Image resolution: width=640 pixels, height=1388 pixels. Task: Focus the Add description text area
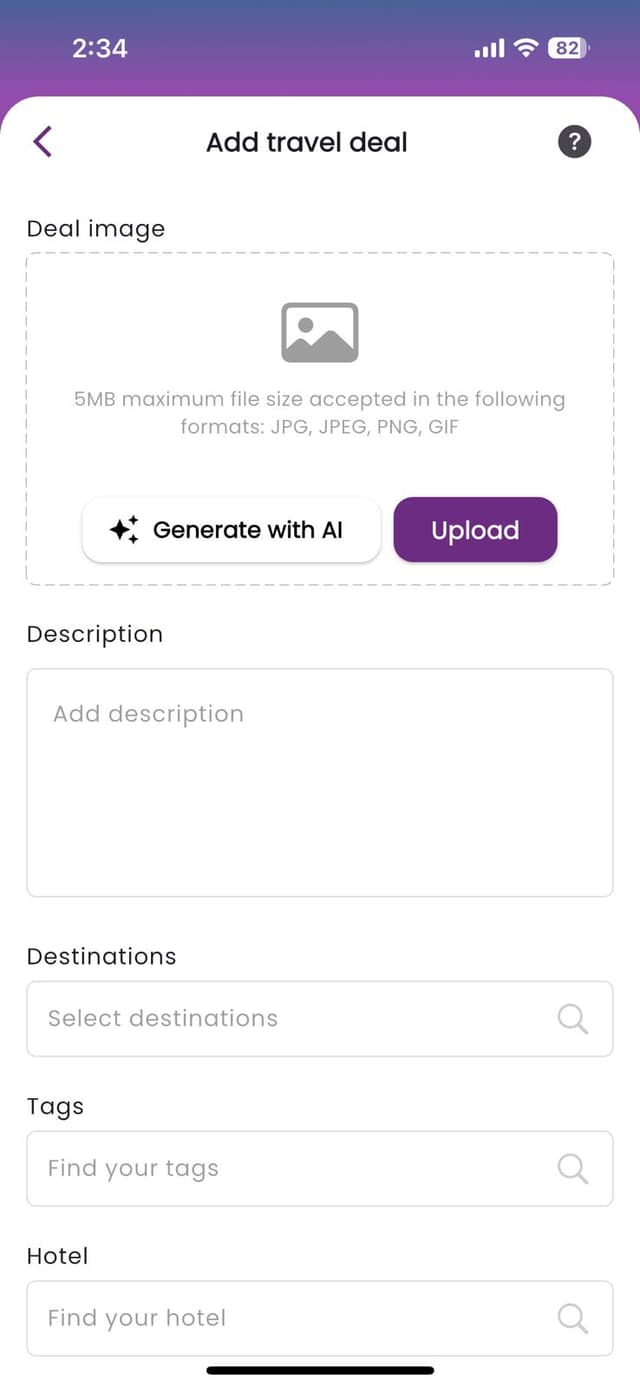click(320, 783)
